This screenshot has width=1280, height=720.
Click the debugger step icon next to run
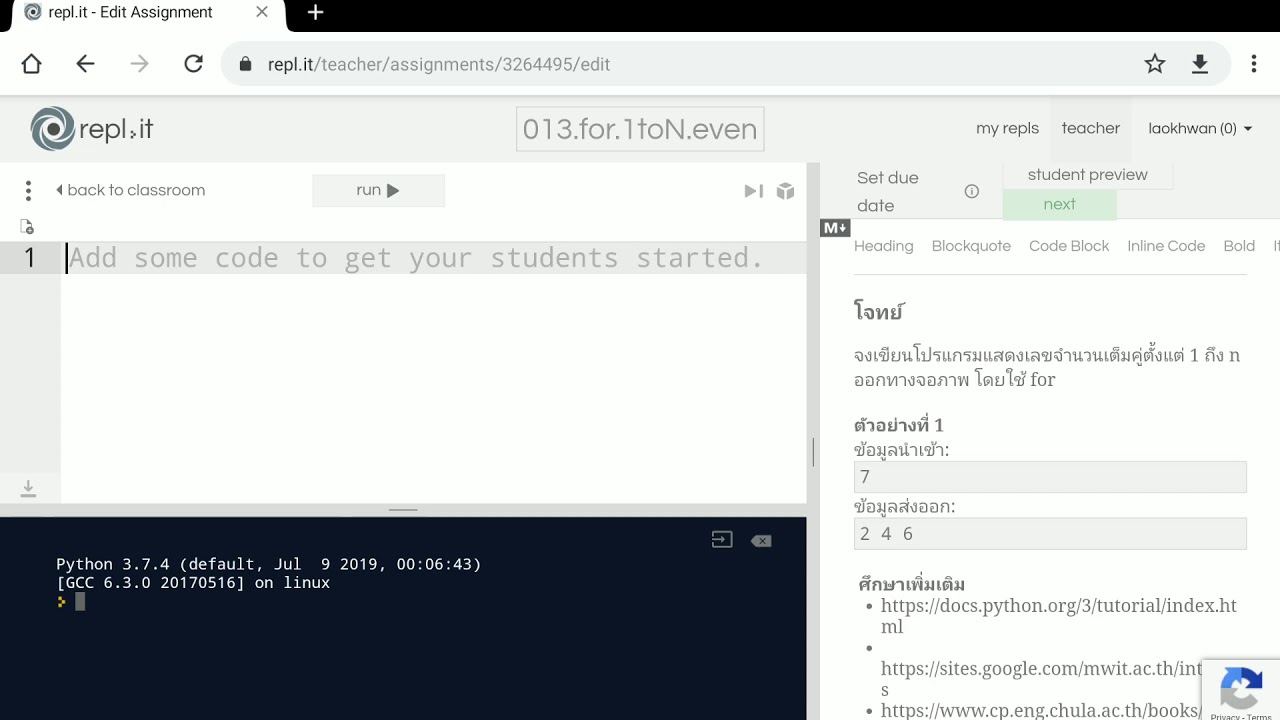pyautogui.click(x=754, y=191)
